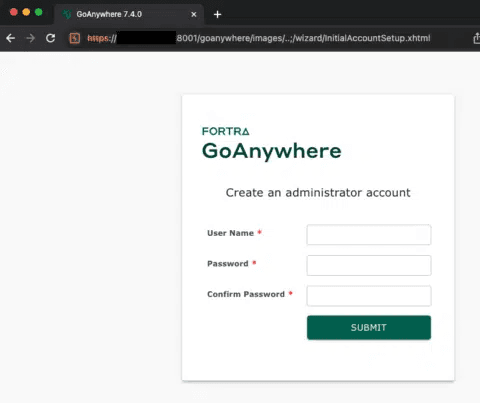Open the orange site security icon
The height and width of the screenshot is (403, 480).
pos(75,38)
